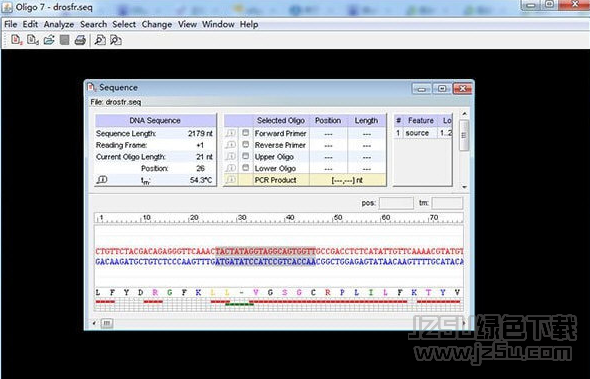Viewport: 590px width, 379px height.
Task: Open the Change menu
Action: pyautogui.click(x=157, y=24)
